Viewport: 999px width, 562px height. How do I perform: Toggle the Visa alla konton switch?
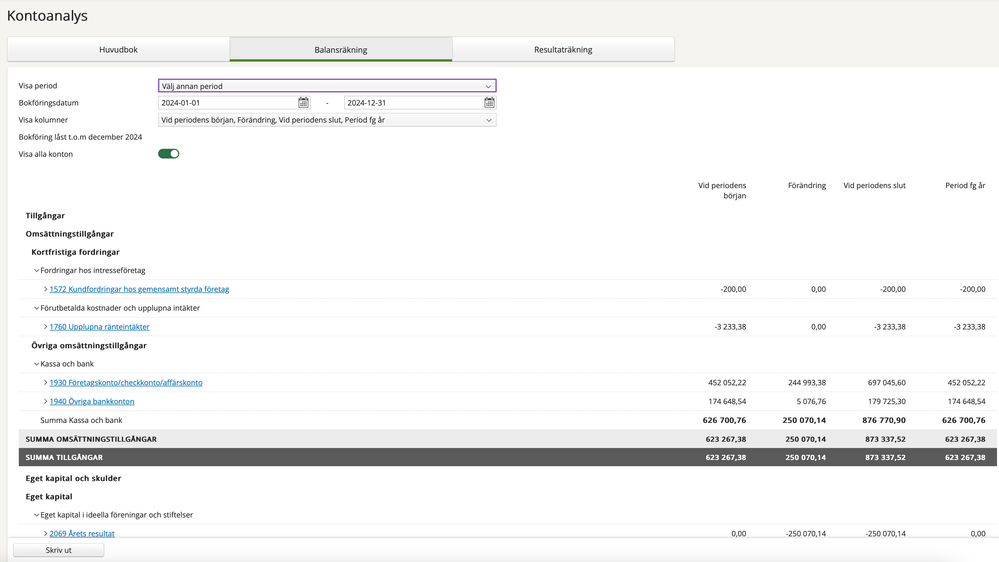pos(169,154)
